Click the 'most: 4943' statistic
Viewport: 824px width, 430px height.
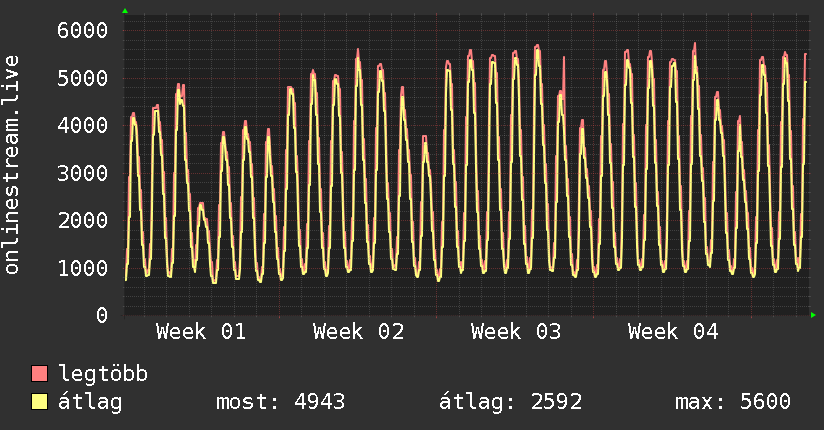click(x=280, y=402)
